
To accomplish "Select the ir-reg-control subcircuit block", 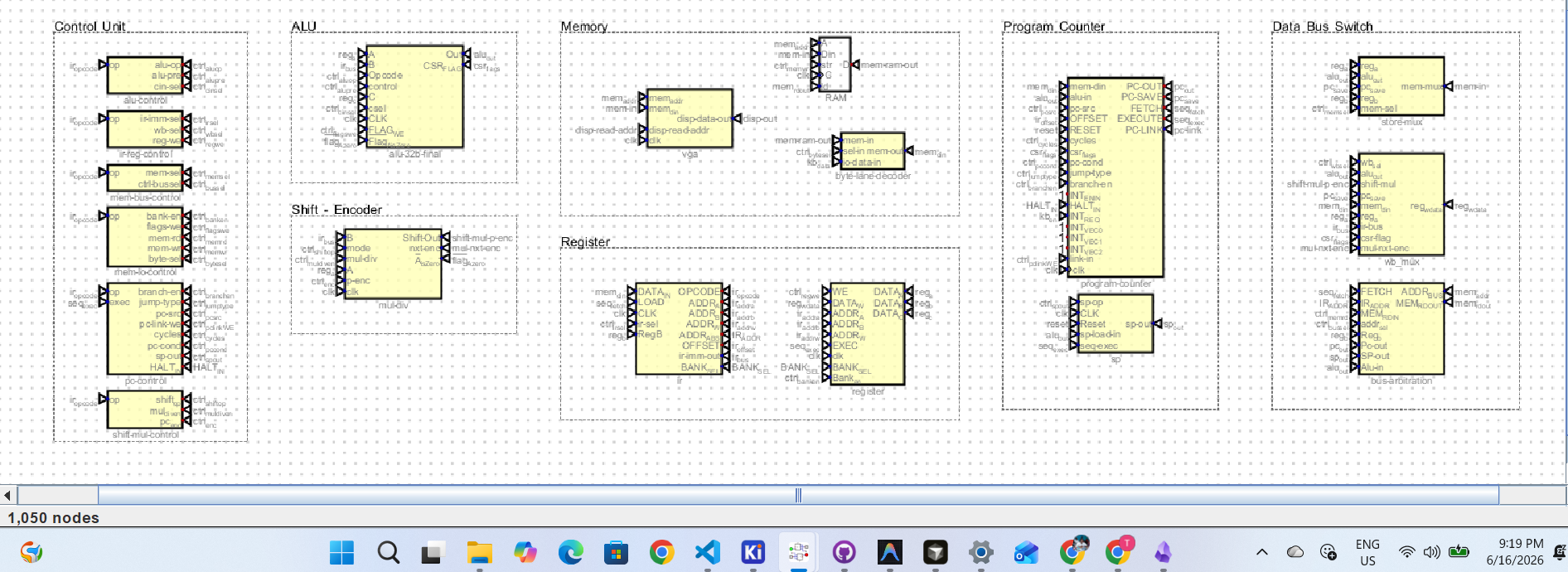I will [x=145, y=130].
